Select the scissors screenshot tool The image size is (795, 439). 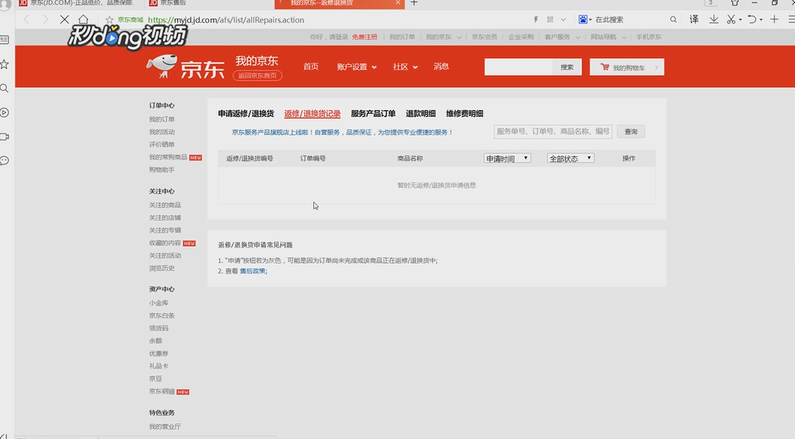pos(731,19)
